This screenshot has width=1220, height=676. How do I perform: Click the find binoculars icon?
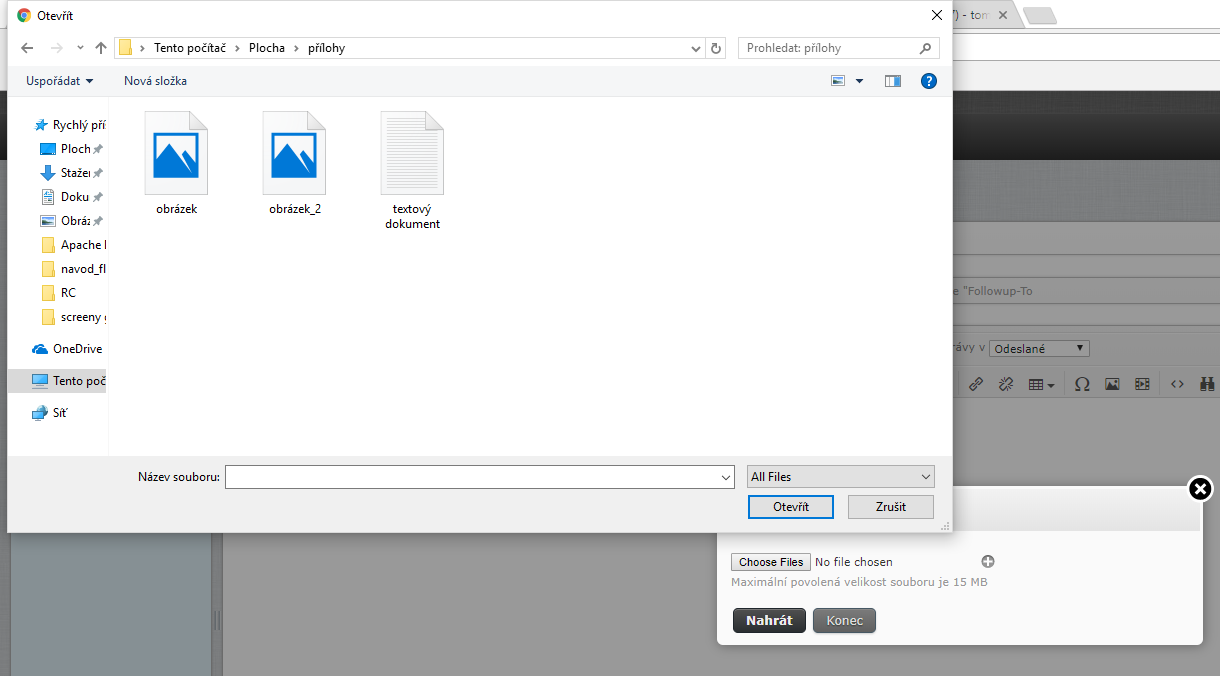1207,384
